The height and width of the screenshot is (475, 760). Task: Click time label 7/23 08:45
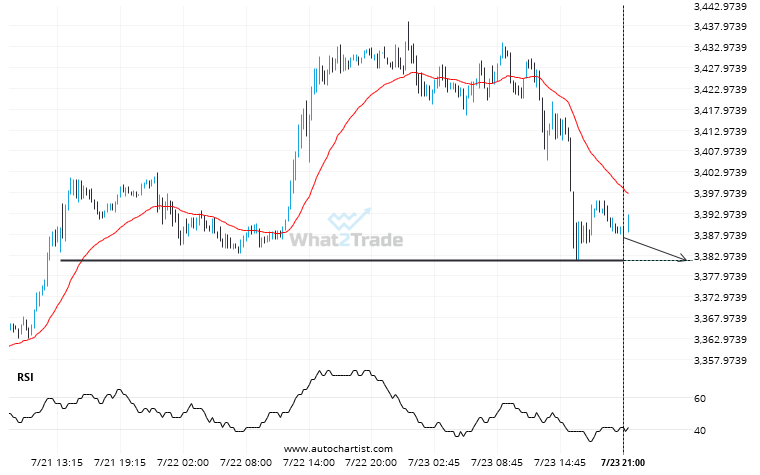[497, 462]
